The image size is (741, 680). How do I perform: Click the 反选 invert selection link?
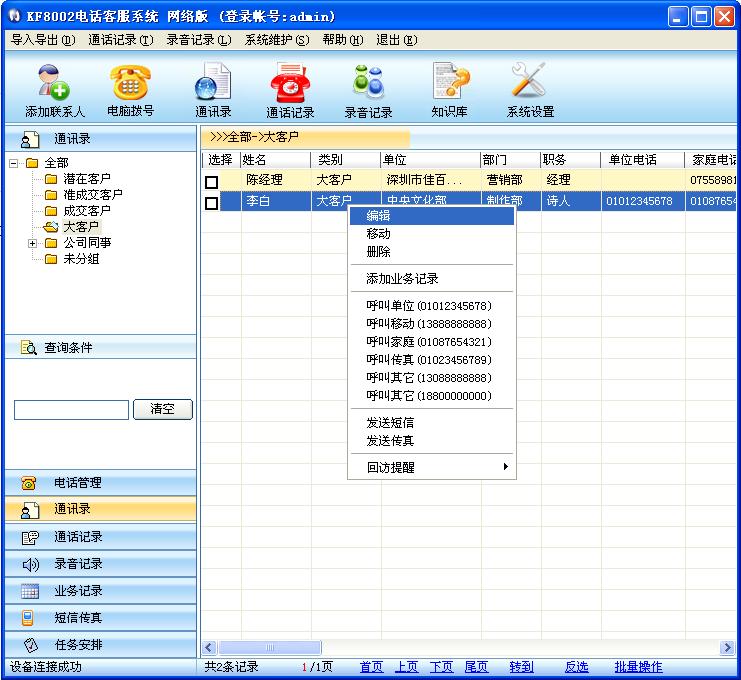click(577, 667)
